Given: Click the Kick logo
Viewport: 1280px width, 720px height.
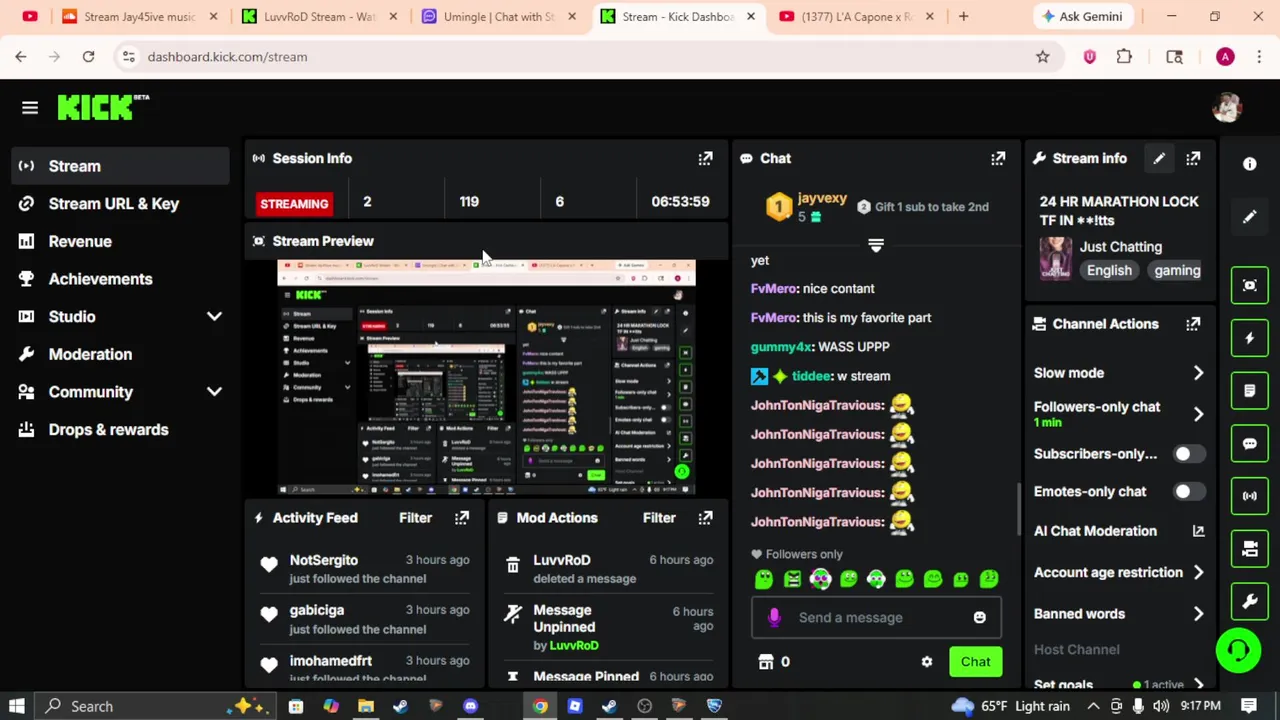Looking at the screenshot, I should (x=103, y=107).
